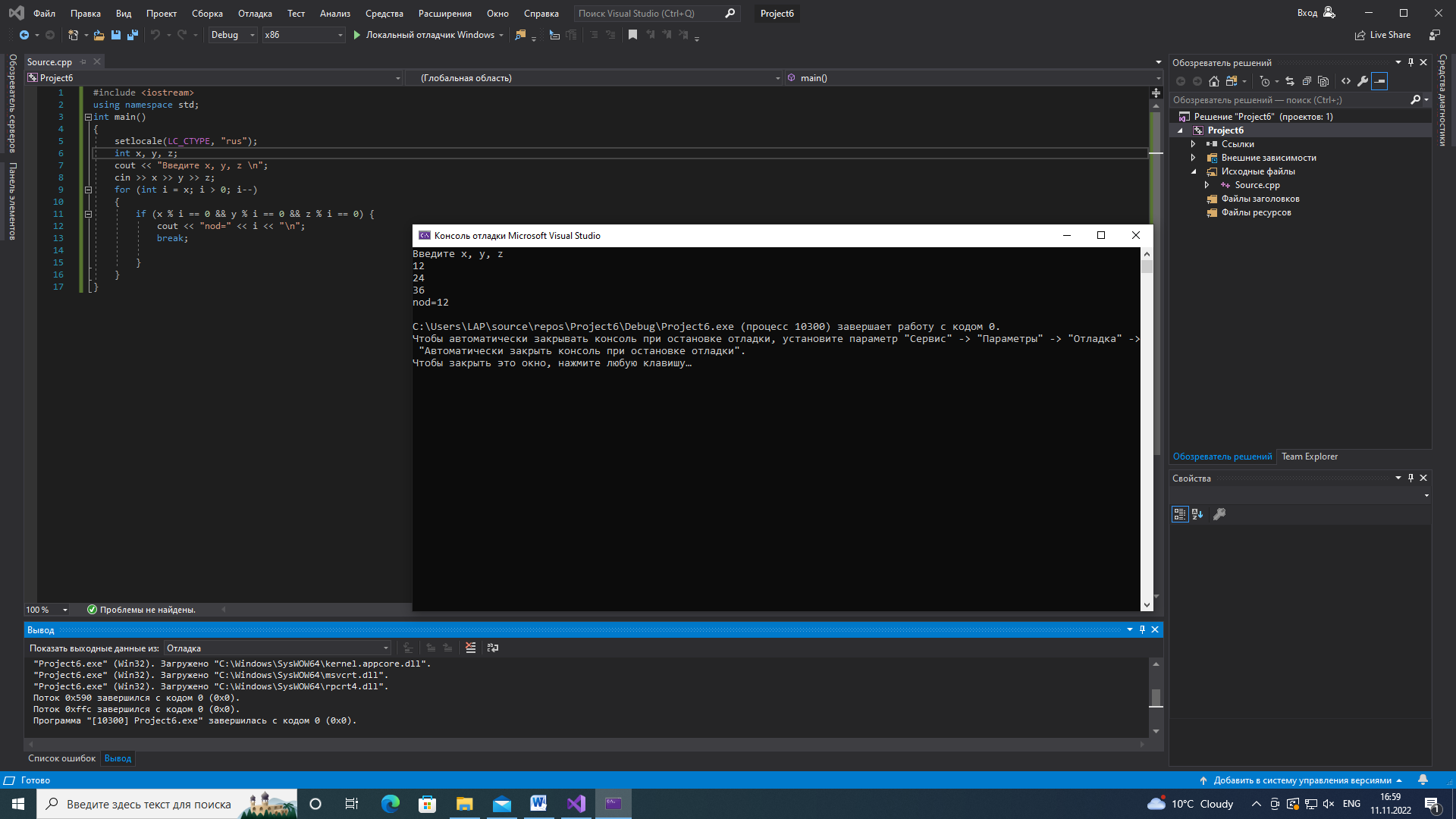Click the New Project toolbar icon
This screenshot has height=819, width=1456.
click(x=73, y=35)
